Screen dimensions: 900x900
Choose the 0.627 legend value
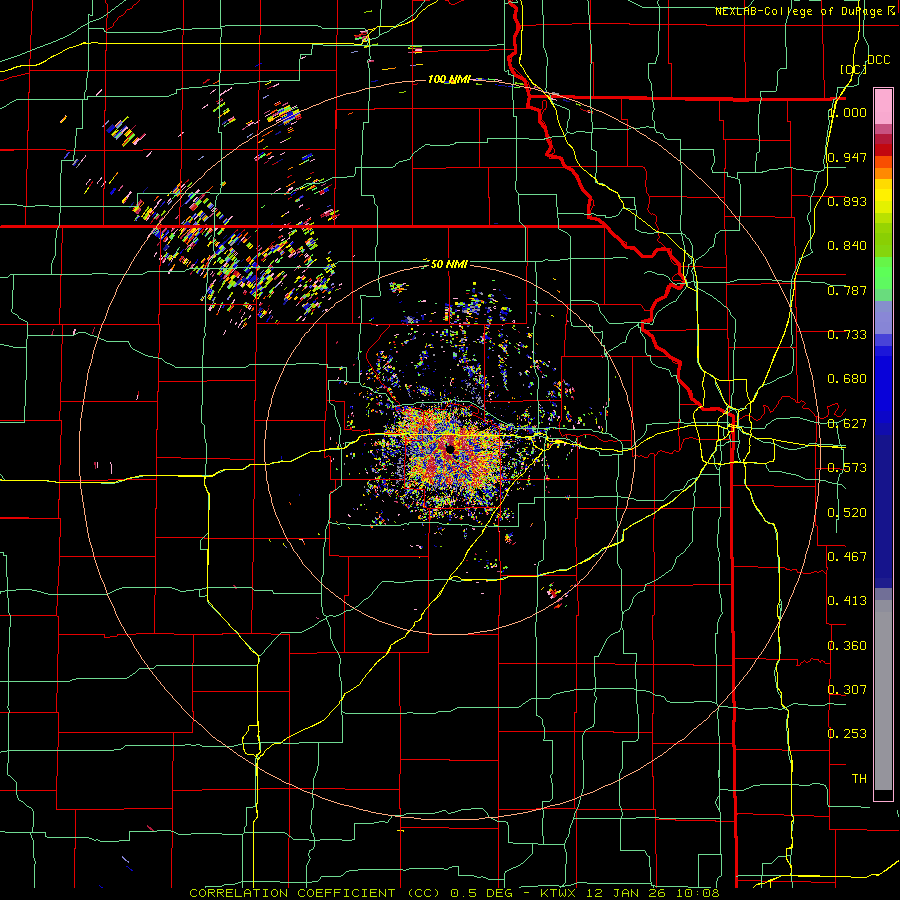tap(847, 424)
